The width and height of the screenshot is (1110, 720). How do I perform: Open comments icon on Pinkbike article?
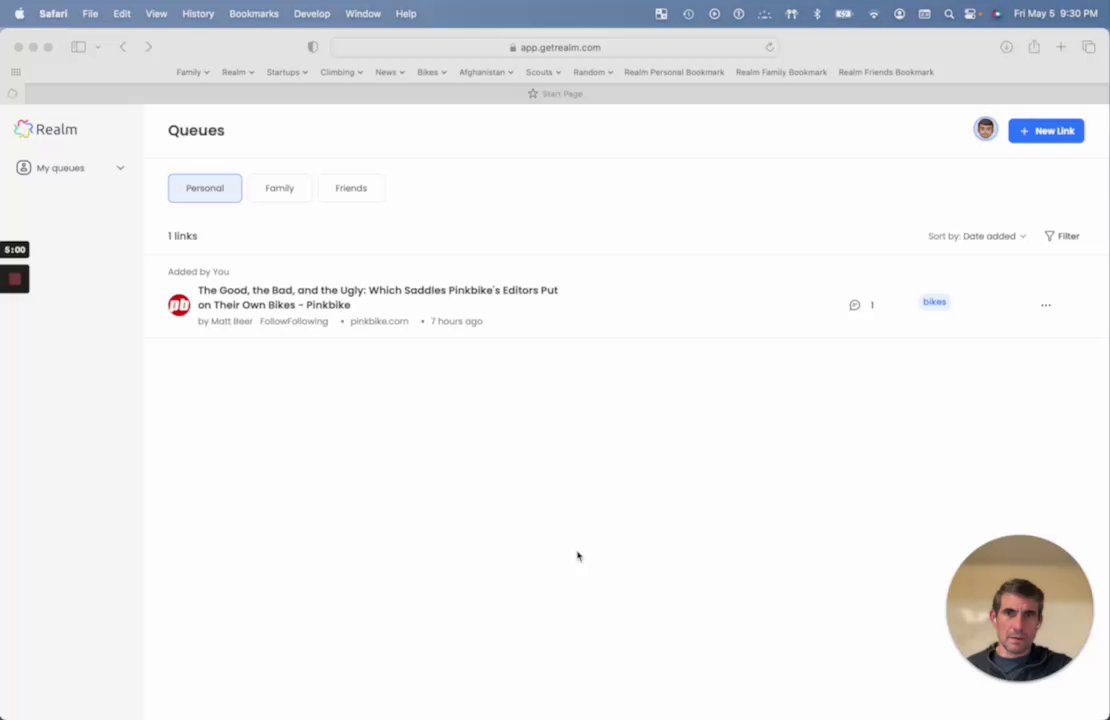tap(854, 305)
